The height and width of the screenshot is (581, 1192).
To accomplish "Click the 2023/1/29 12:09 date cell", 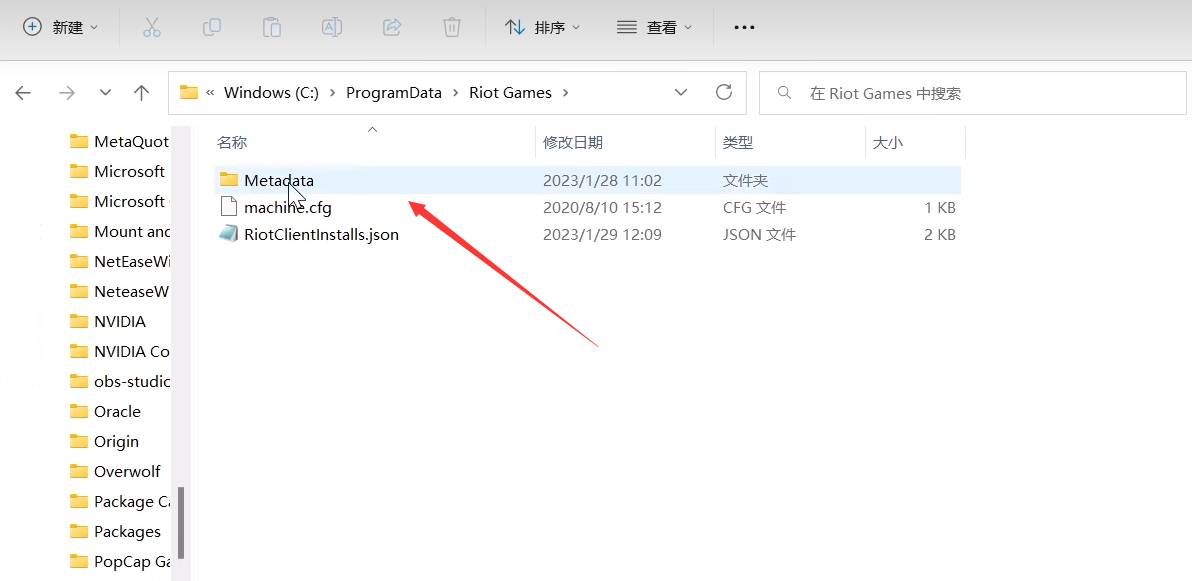I will pos(602,234).
